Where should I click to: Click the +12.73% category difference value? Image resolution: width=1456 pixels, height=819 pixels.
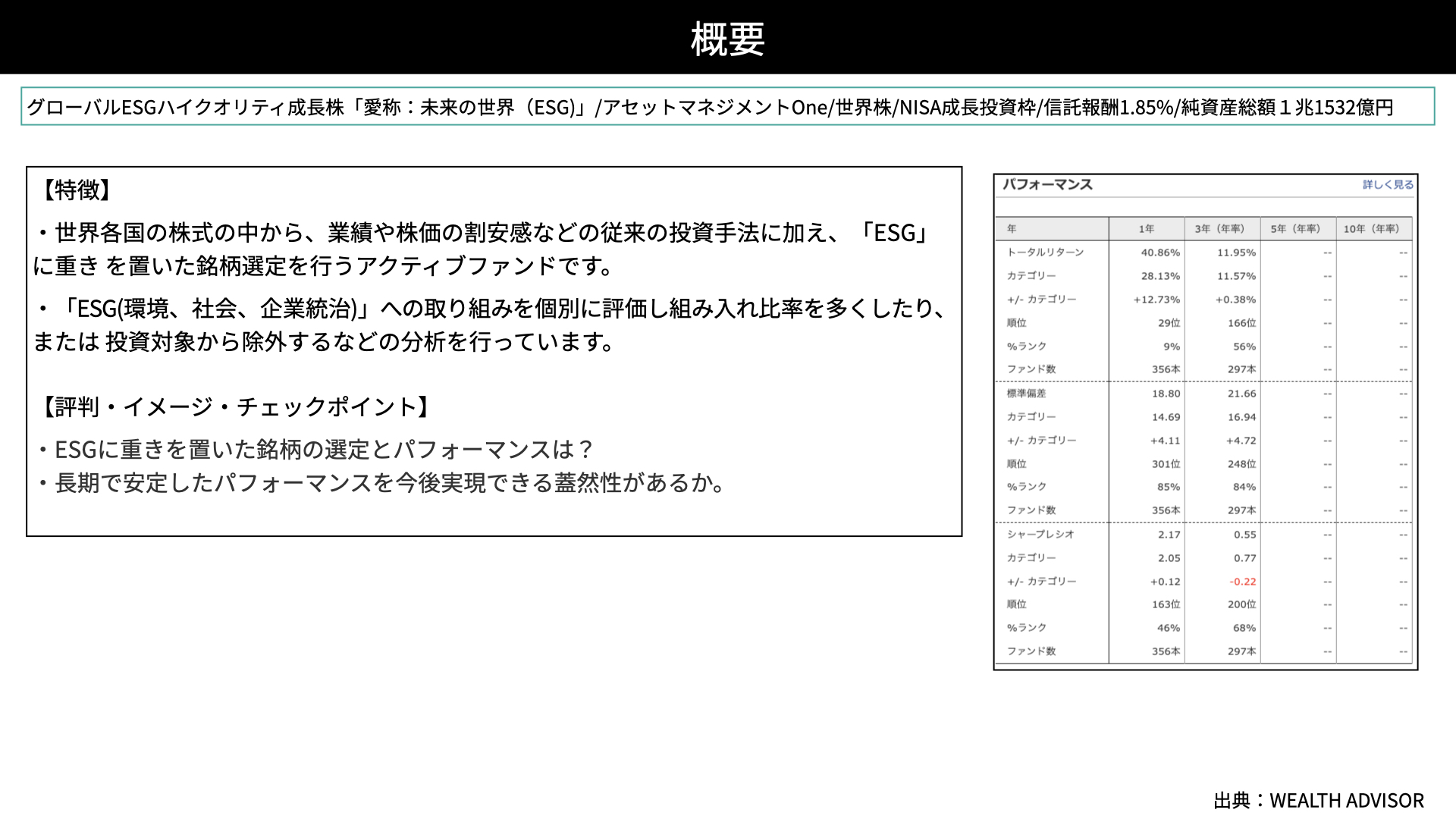click(x=1156, y=300)
